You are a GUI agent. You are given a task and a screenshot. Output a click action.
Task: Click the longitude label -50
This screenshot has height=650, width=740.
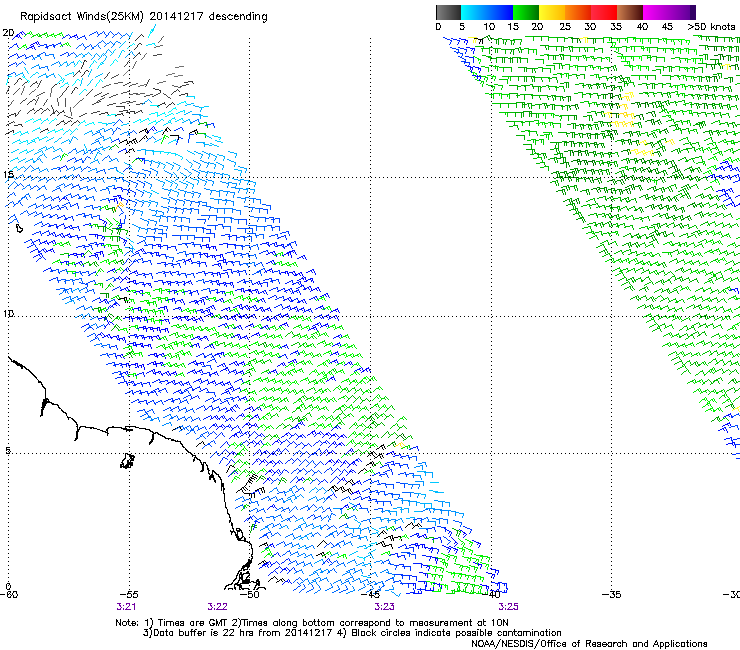point(250,595)
